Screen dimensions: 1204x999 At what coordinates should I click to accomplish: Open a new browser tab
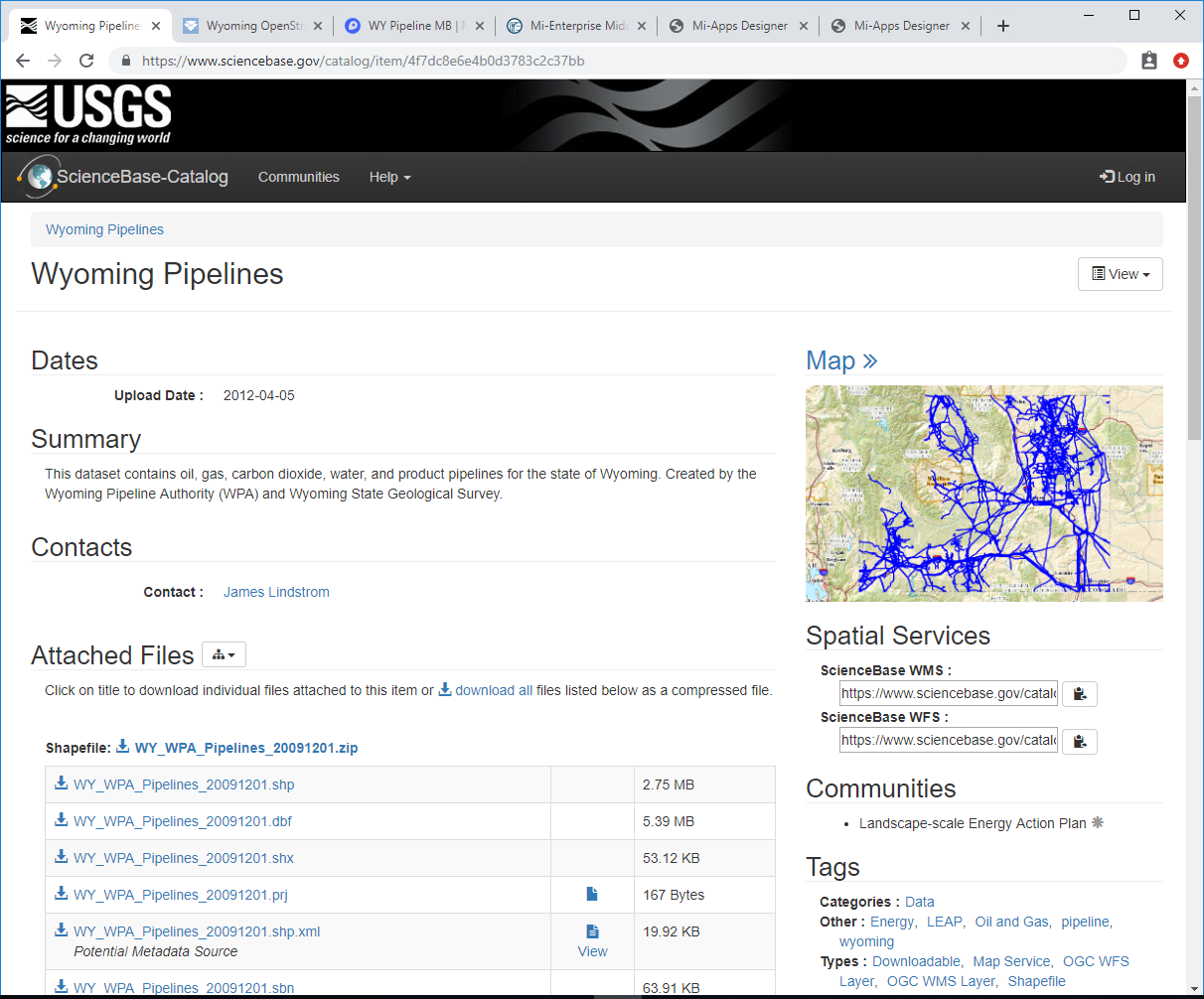pyautogui.click(x=1003, y=26)
